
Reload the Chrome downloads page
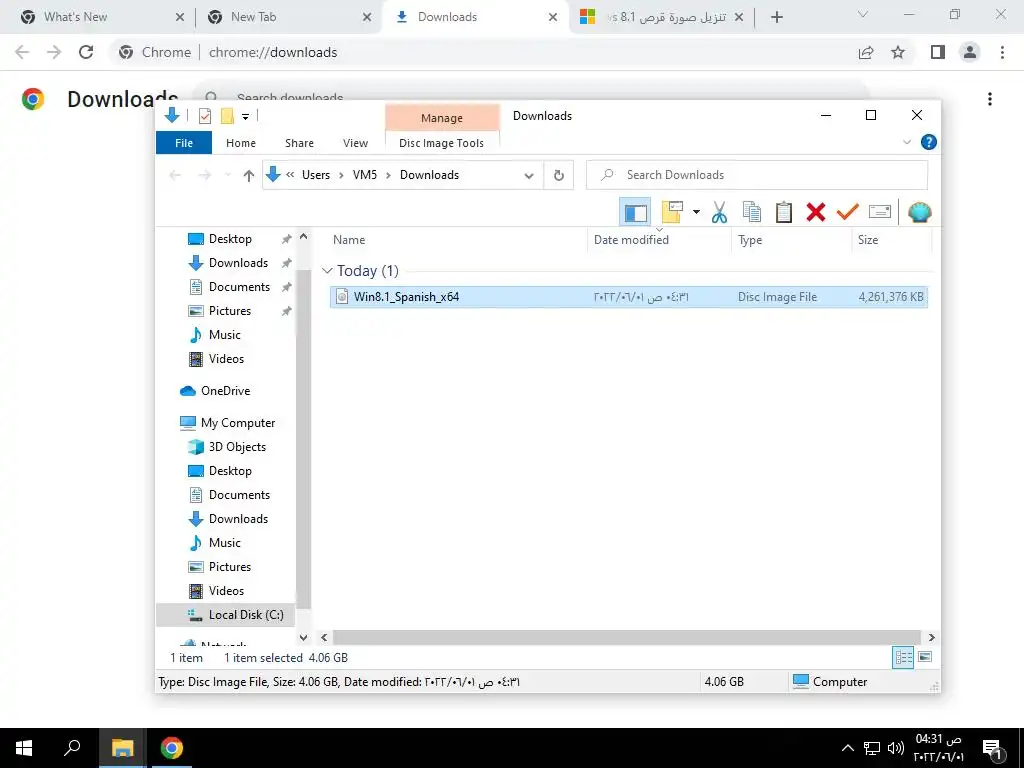click(x=86, y=52)
